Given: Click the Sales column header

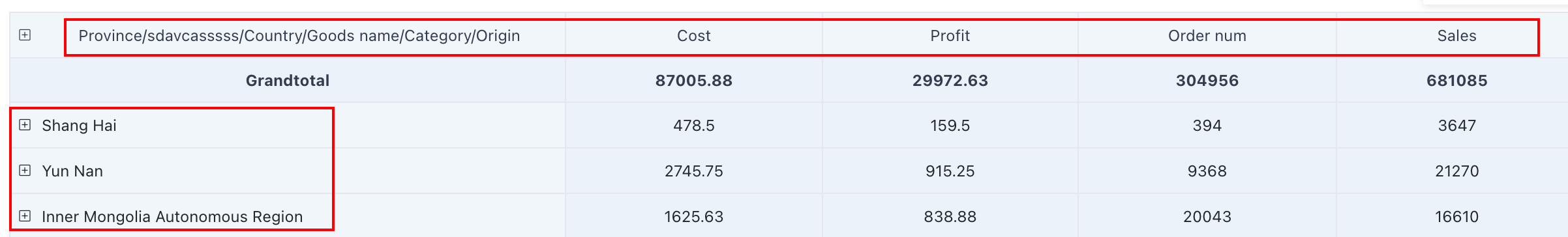Looking at the screenshot, I should tap(1456, 36).
